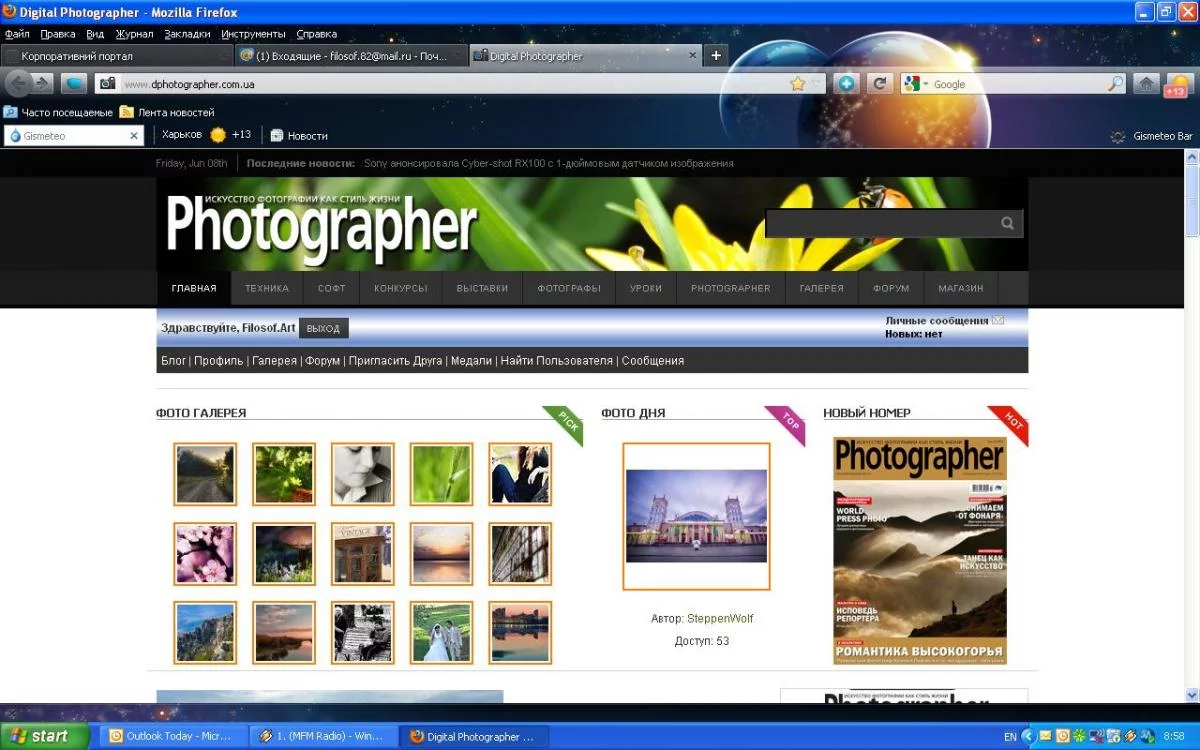Submit site search with magnifier icon
This screenshot has width=1200, height=750.
[1007, 223]
